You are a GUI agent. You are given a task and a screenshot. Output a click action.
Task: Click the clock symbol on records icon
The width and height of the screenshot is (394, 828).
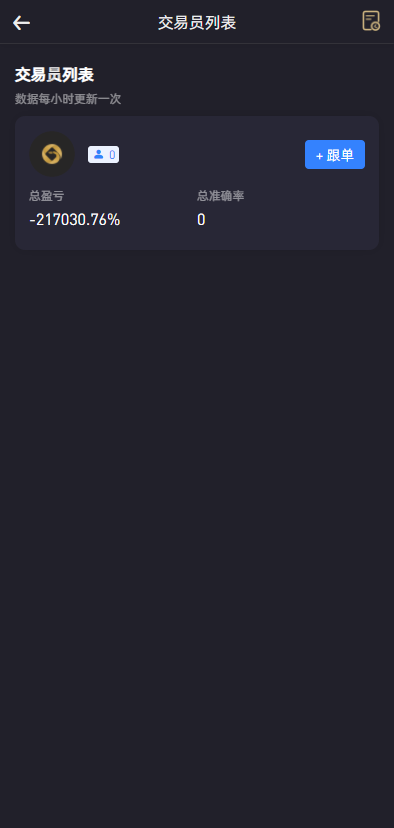tap(375, 26)
